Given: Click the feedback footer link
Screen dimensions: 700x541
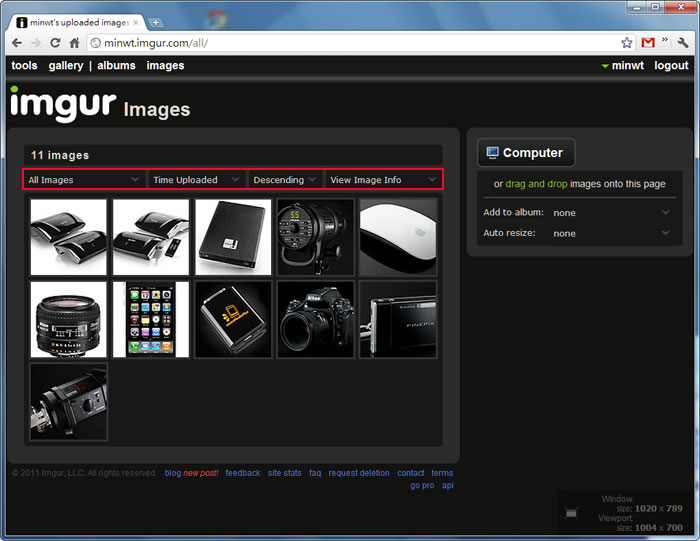Looking at the screenshot, I should coord(243,473).
